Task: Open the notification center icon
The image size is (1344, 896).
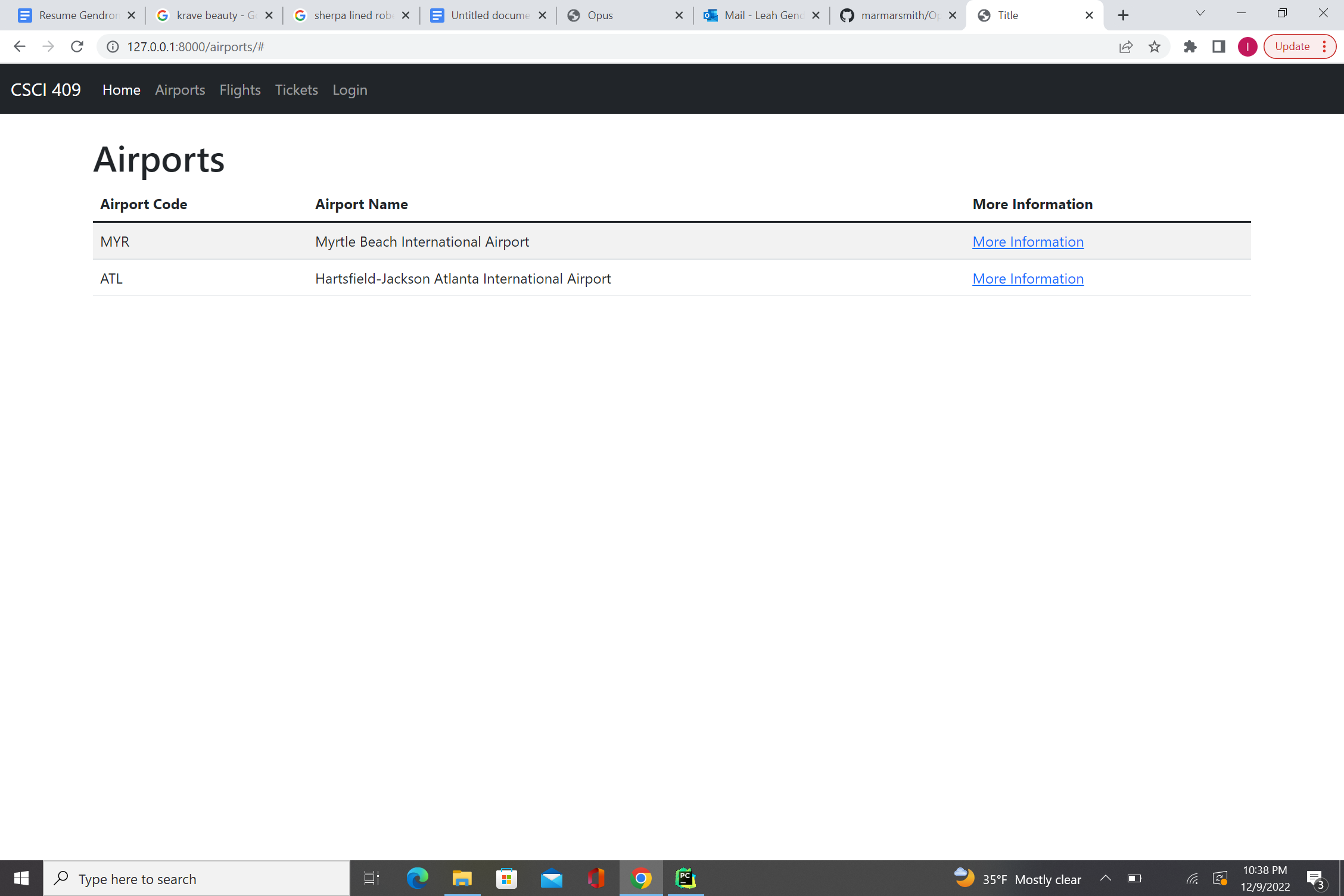Action: click(x=1316, y=879)
